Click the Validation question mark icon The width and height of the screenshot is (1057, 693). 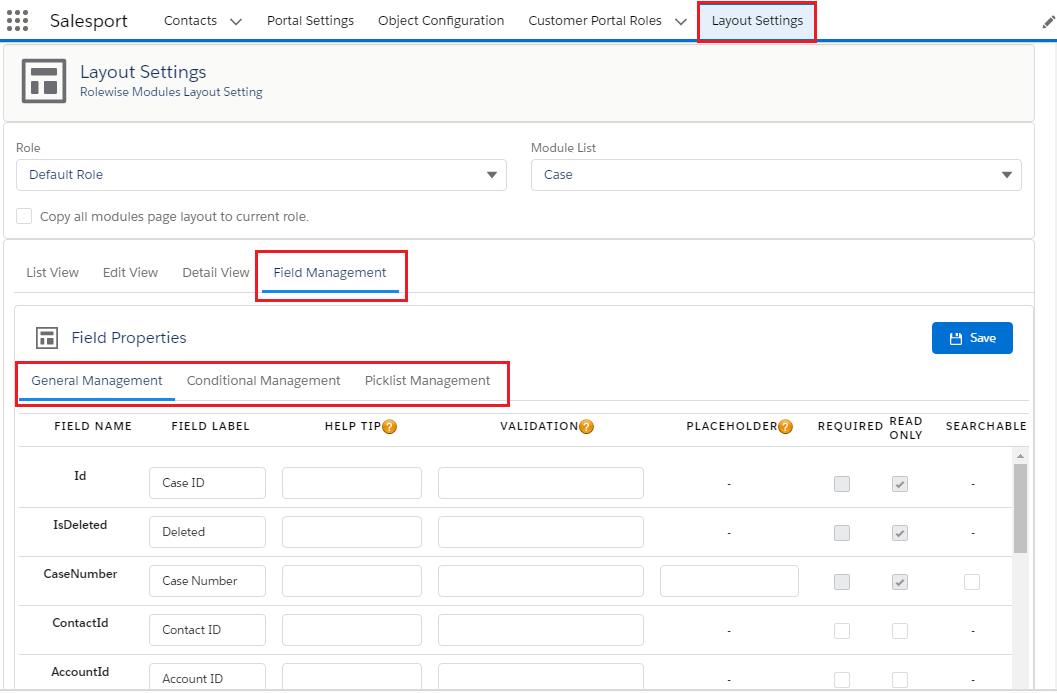pyautogui.click(x=586, y=427)
